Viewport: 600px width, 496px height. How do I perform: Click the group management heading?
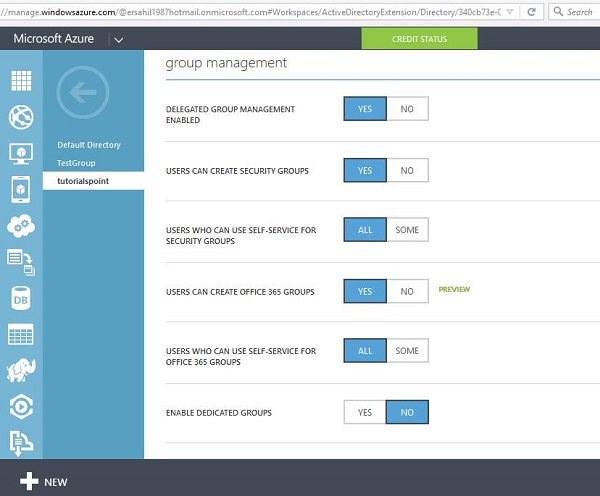click(226, 63)
